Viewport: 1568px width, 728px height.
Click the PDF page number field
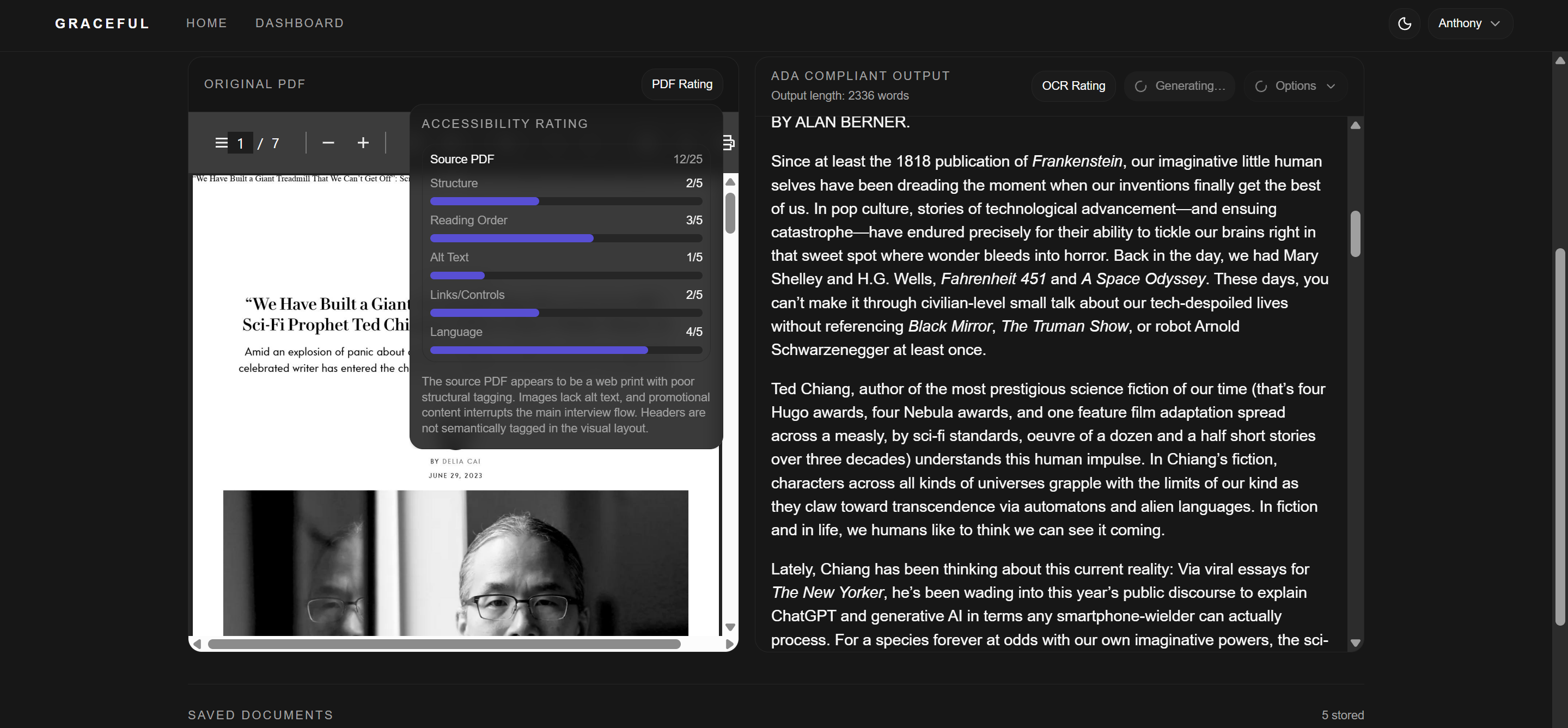[x=240, y=143]
